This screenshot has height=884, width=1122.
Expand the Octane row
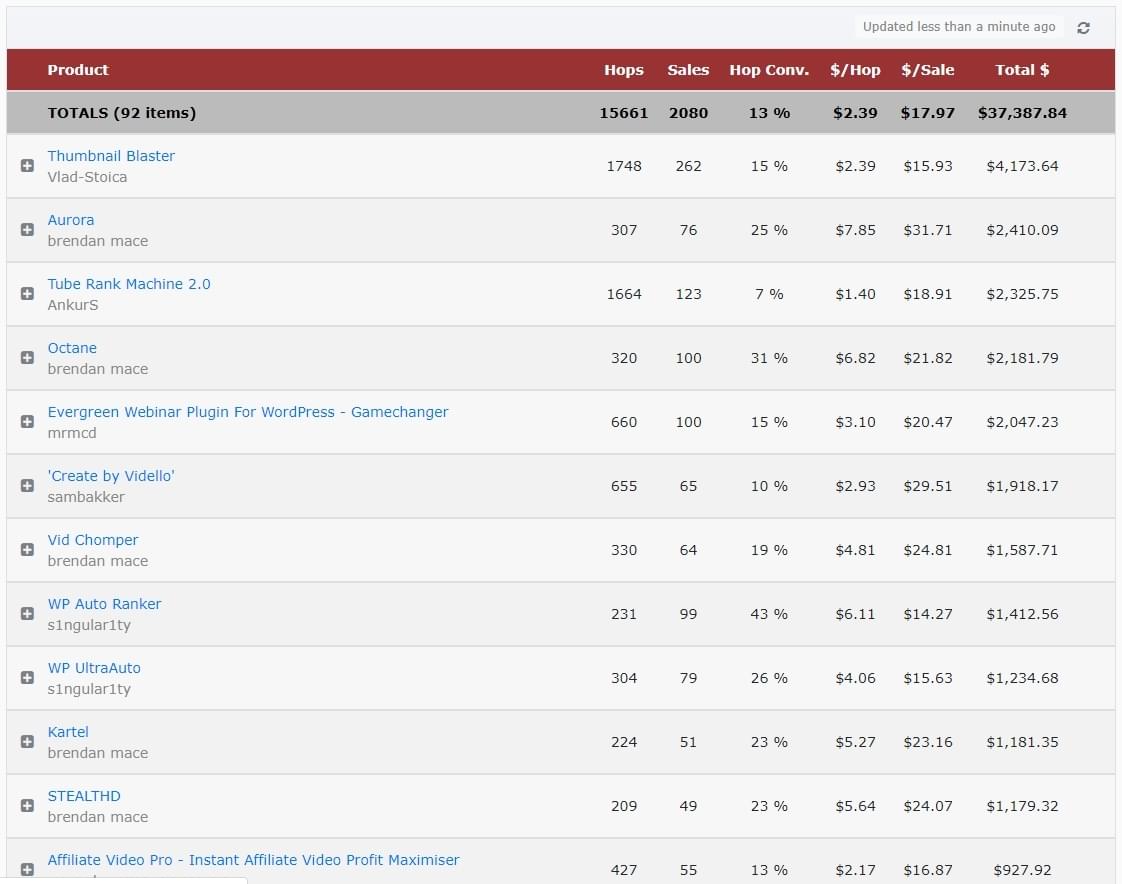click(x=27, y=358)
